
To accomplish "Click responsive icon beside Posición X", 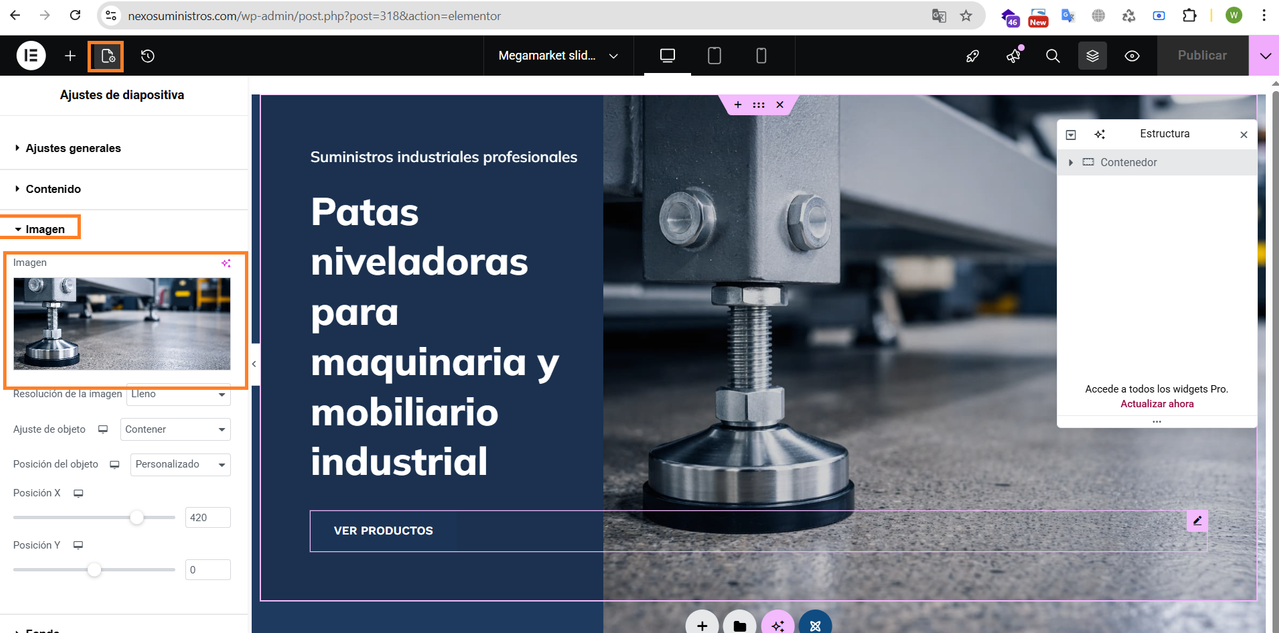I will (78, 493).
